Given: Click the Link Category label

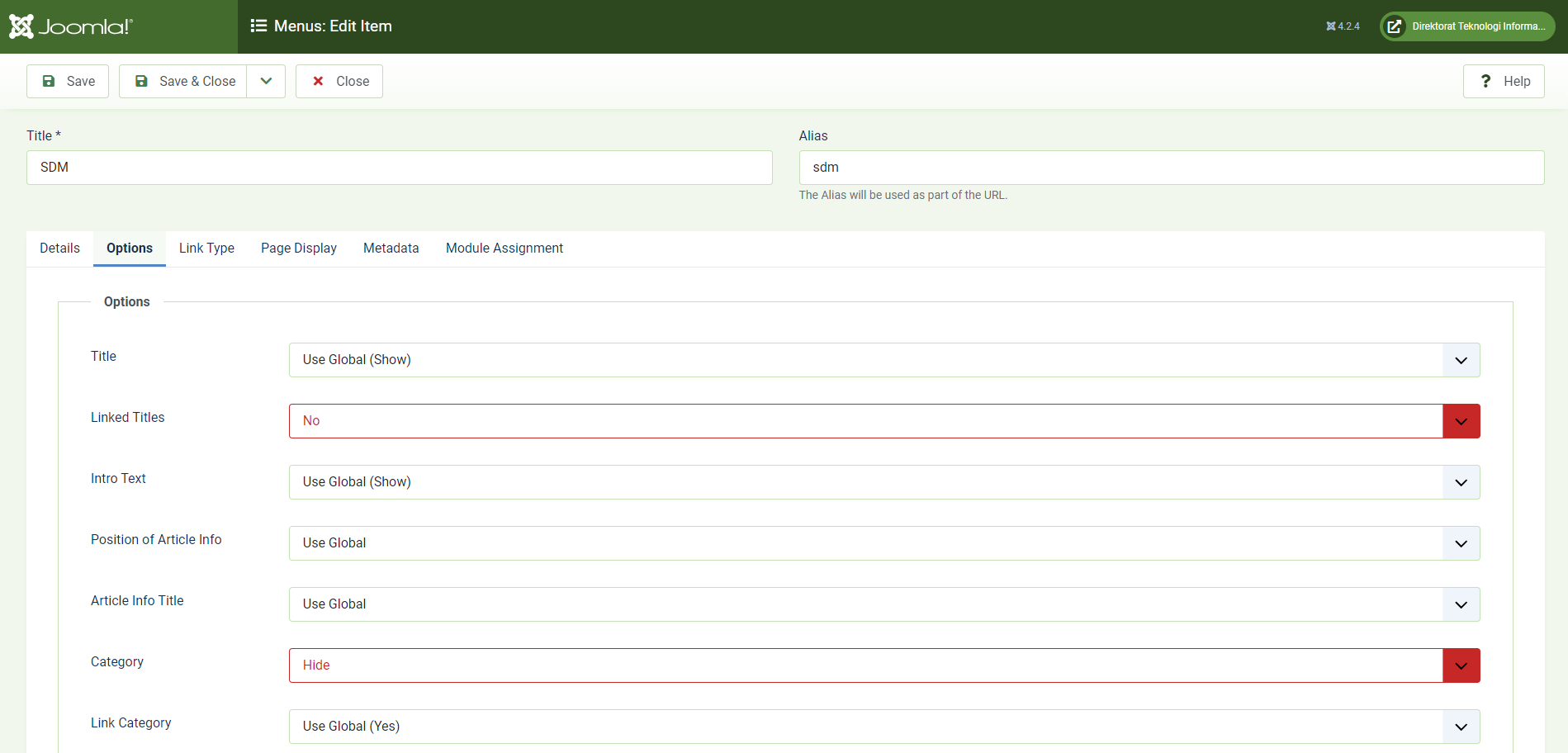Looking at the screenshot, I should (131, 723).
